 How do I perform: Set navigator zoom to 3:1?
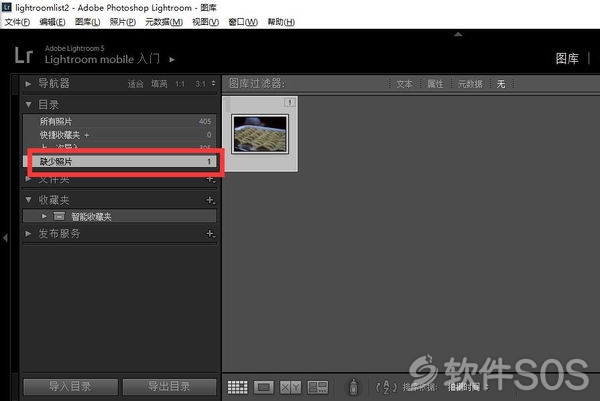[201, 84]
